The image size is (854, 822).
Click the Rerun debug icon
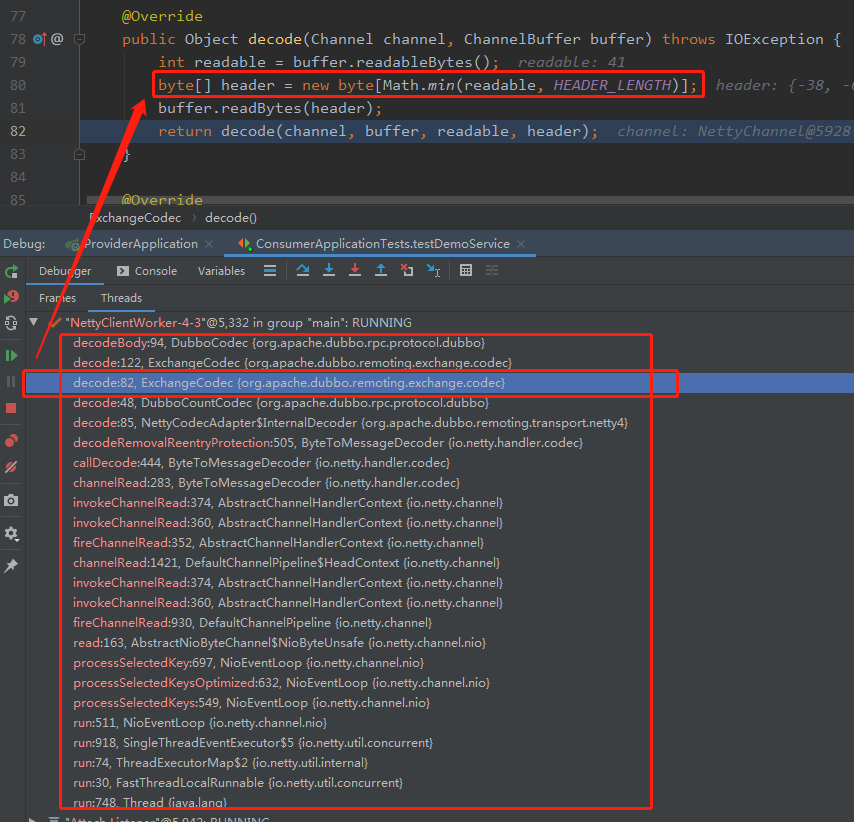11,271
